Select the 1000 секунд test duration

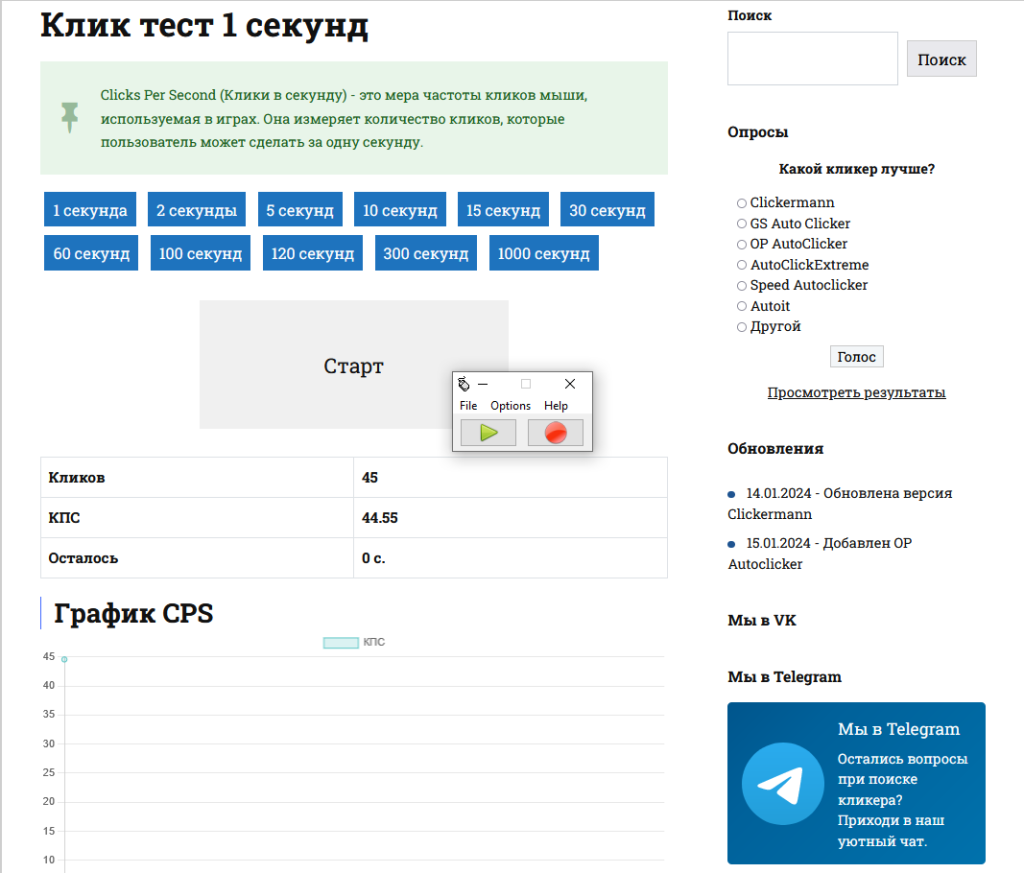[x=543, y=253]
